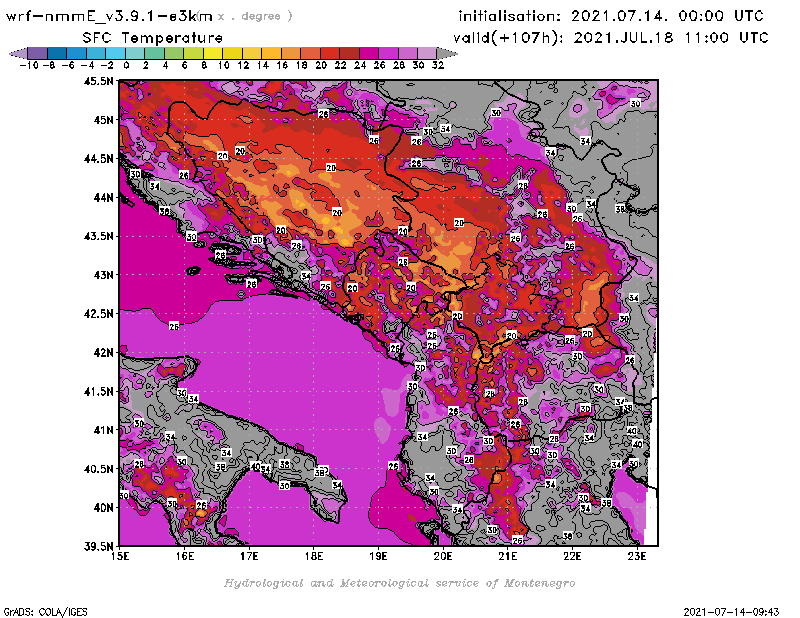
Task: Select the teal legend swatch between 2 and 4
Action: tap(155, 53)
